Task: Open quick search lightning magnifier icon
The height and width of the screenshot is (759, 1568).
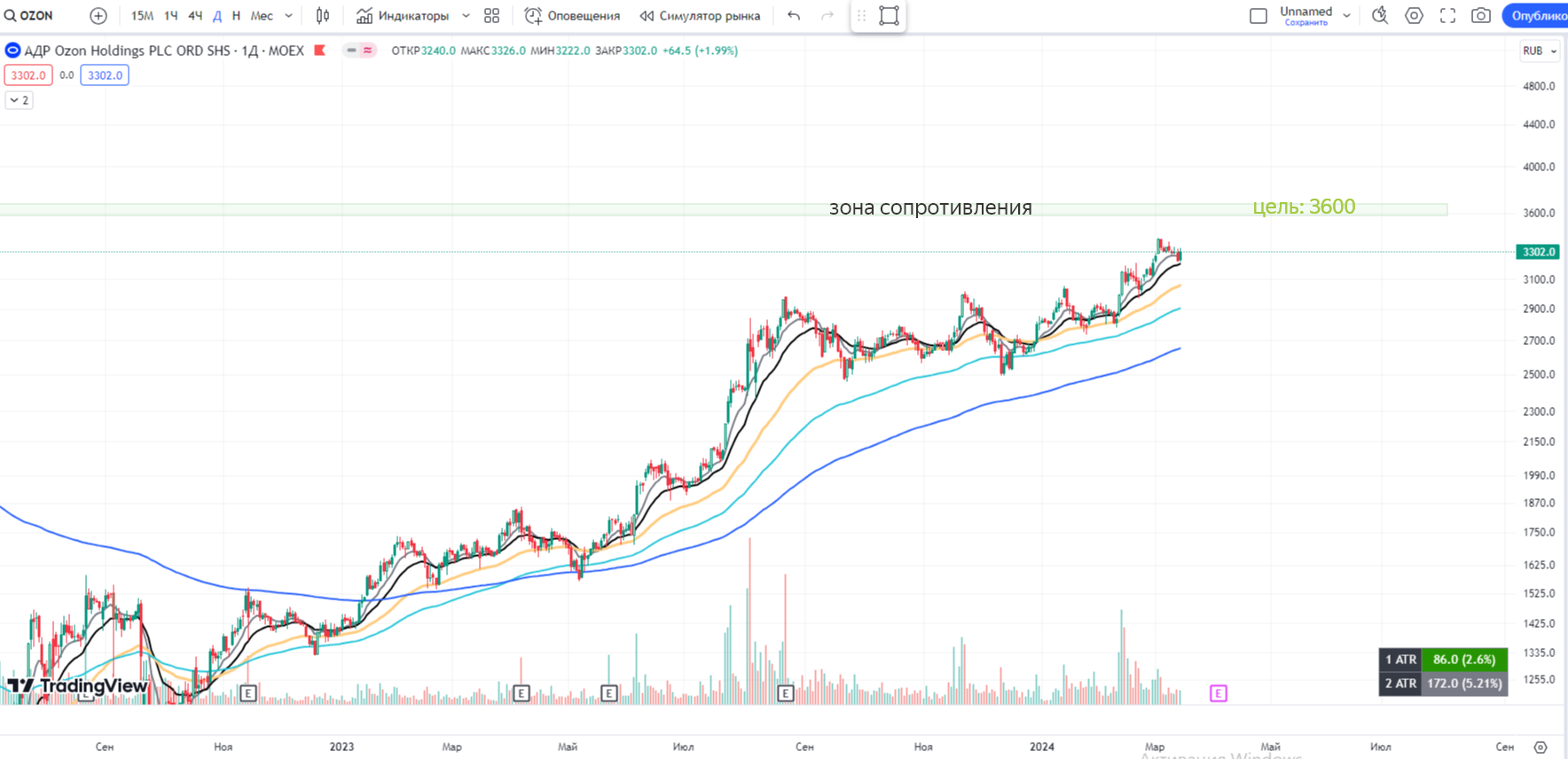Action: pos(1380,16)
